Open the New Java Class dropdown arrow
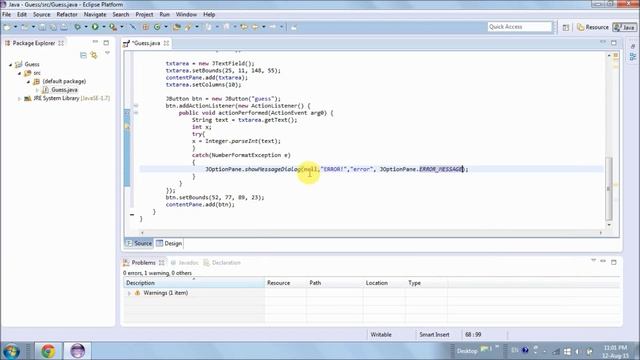Screen dimensions: 640x360 (166, 27)
